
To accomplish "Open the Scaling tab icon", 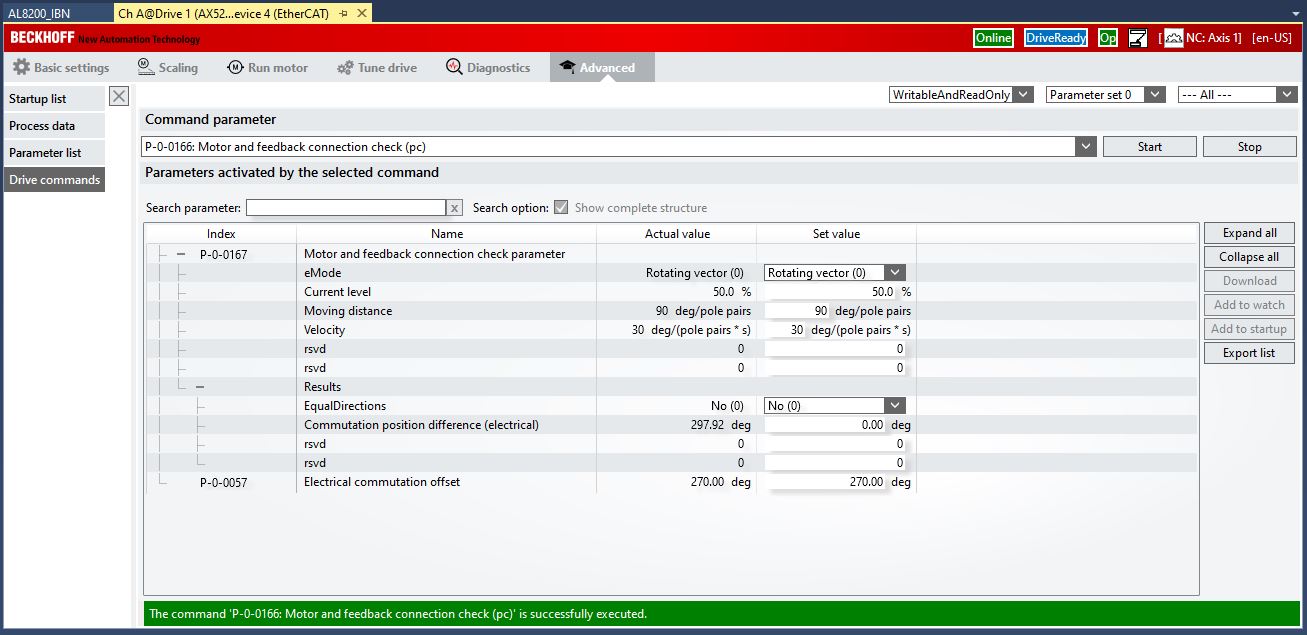I will pos(145,67).
